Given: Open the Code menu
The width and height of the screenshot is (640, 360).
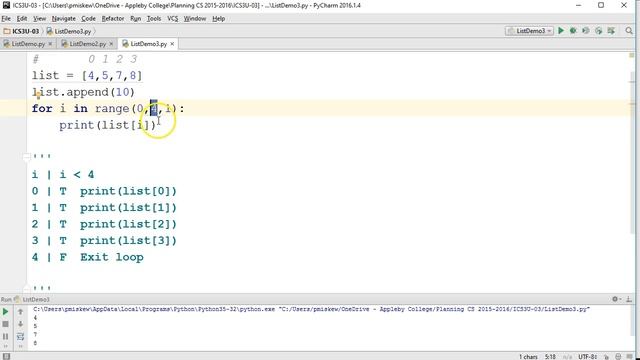Looking at the screenshot, I should [x=88, y=18].
